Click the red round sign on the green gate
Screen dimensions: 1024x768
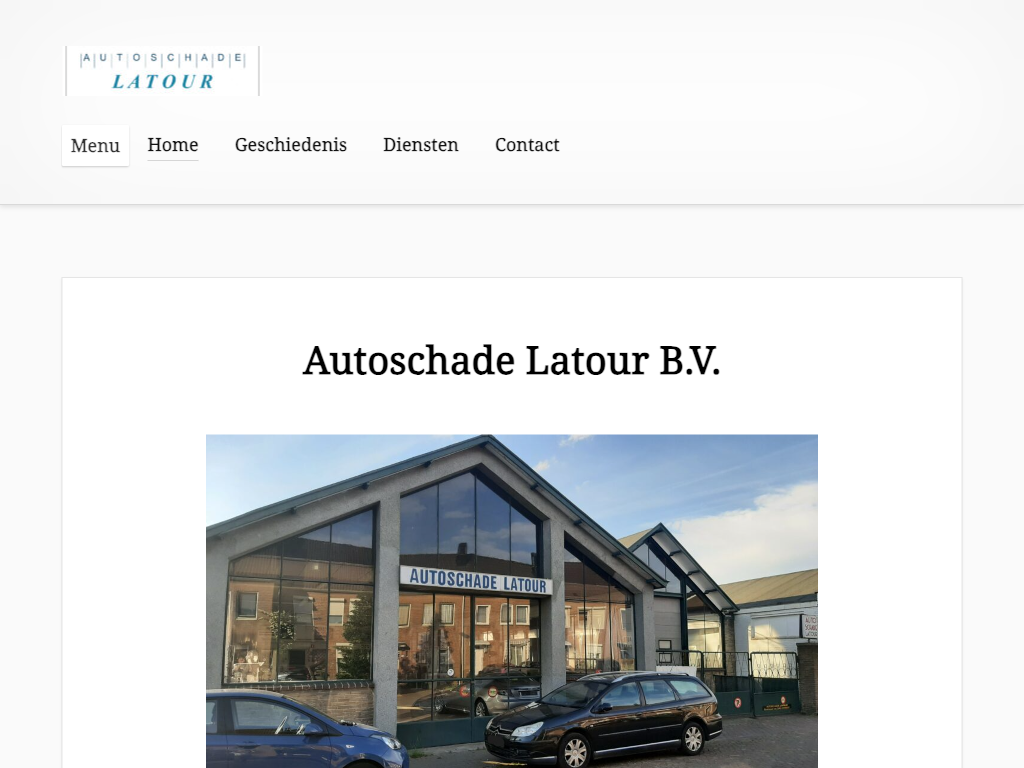[737, 703]
